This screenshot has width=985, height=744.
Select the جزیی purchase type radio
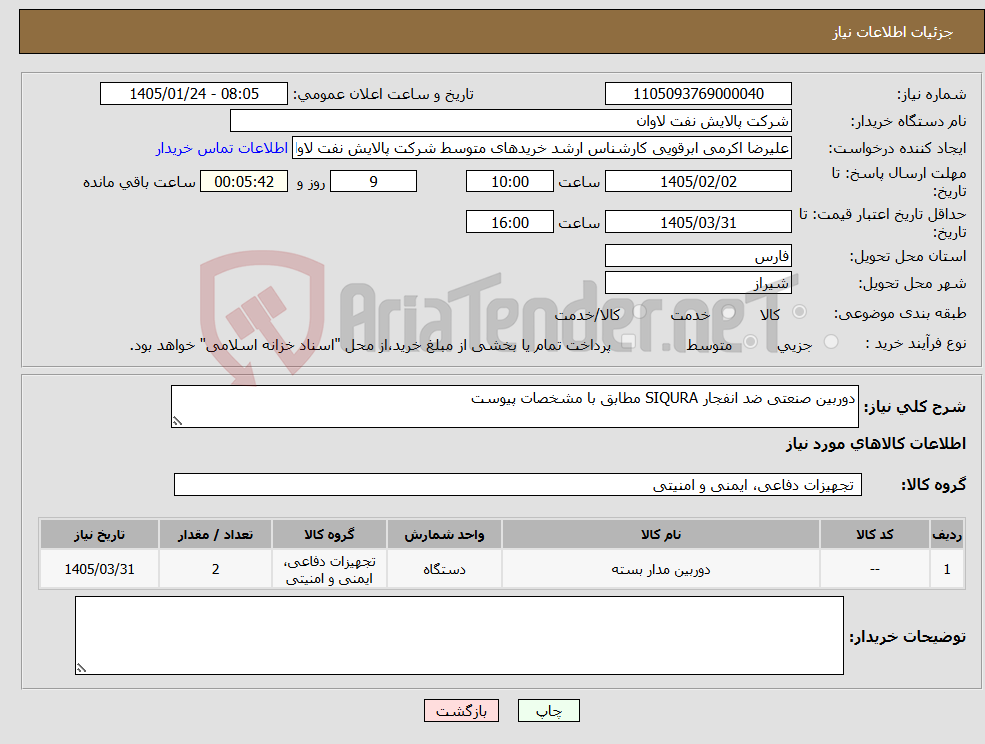click(x=830, y=342)
